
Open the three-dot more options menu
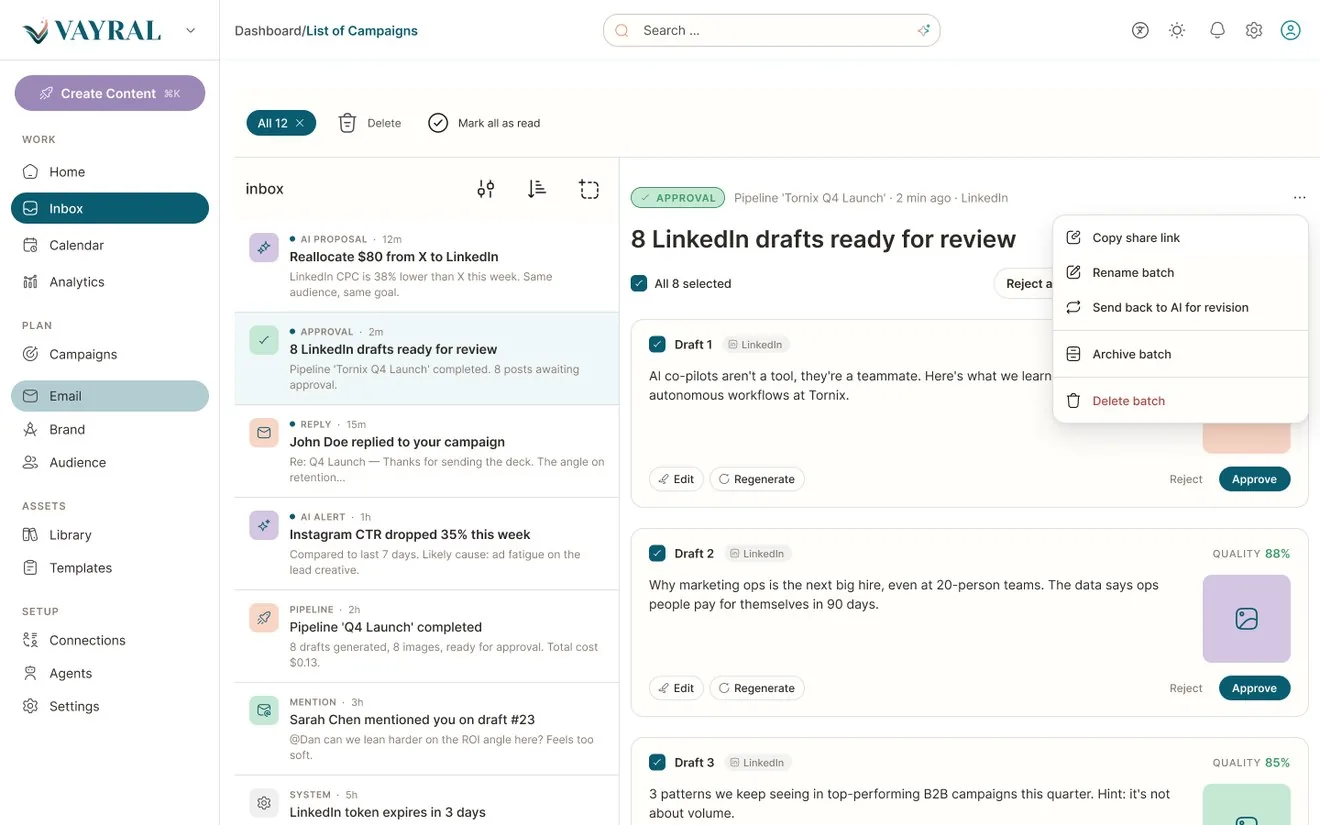(1299, 198)
